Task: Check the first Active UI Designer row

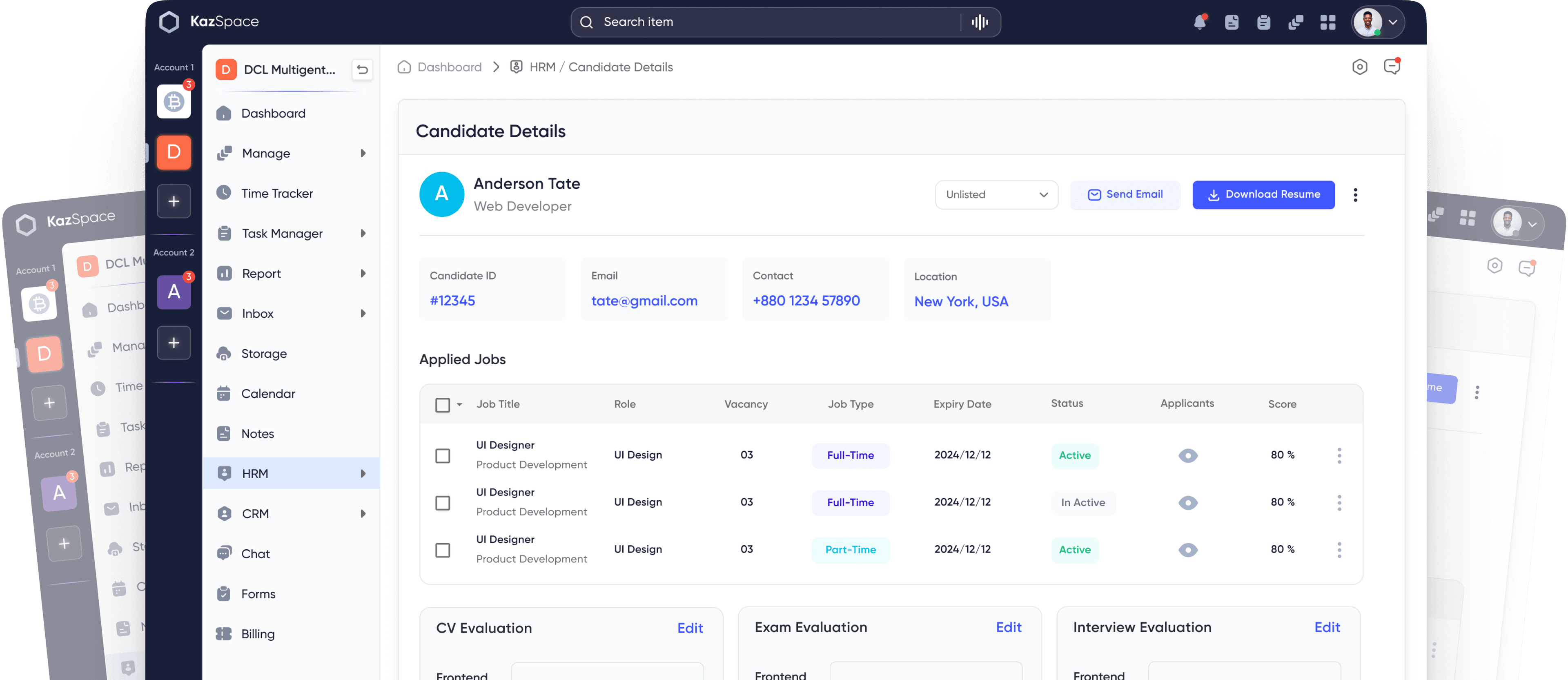Action: 443,456
